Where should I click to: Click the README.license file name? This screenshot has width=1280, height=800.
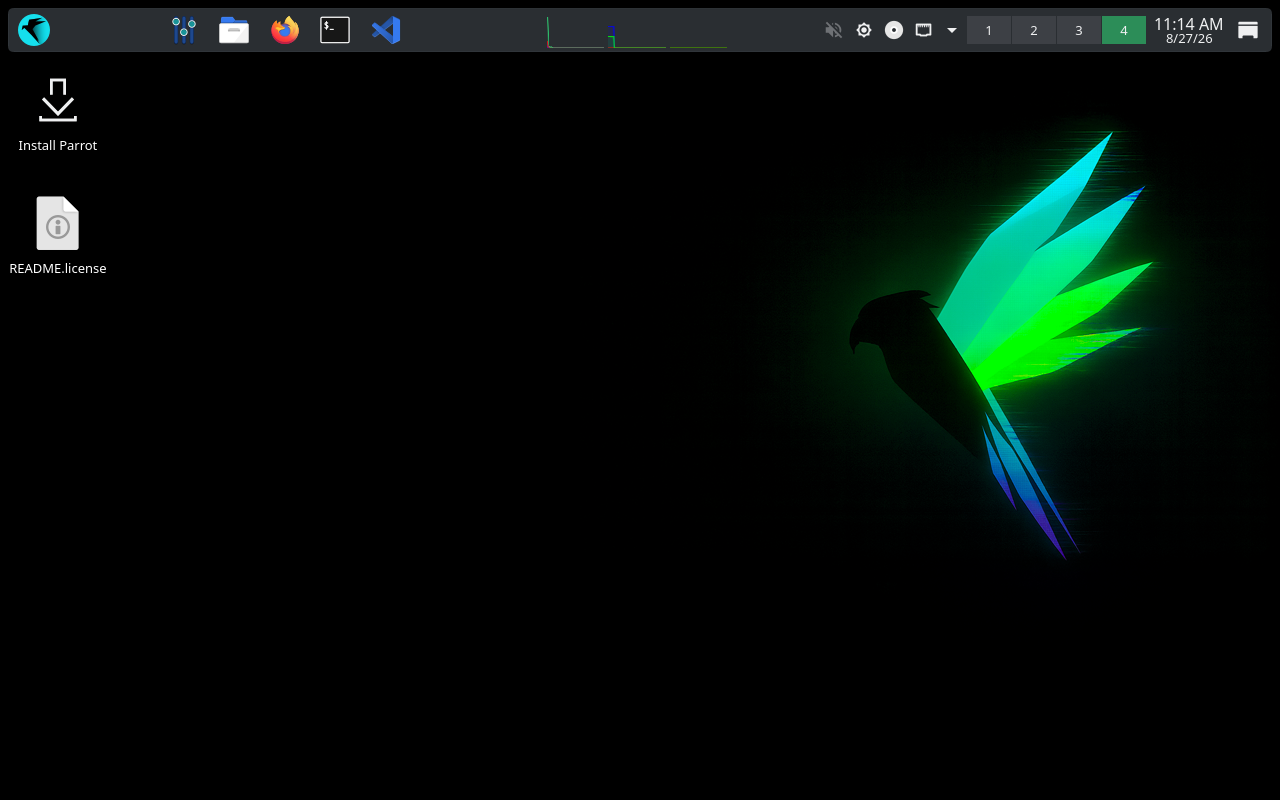[58, 268]
